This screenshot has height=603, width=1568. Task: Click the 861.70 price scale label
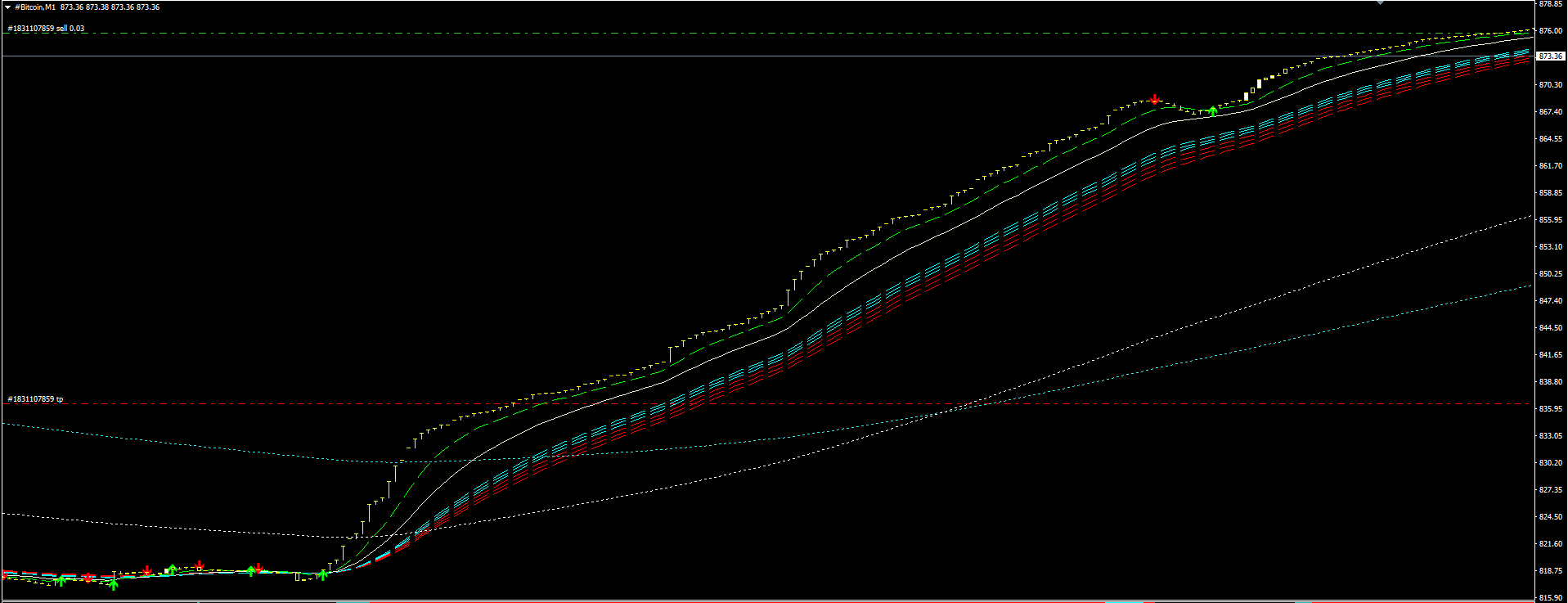(x=1551, y=166)
